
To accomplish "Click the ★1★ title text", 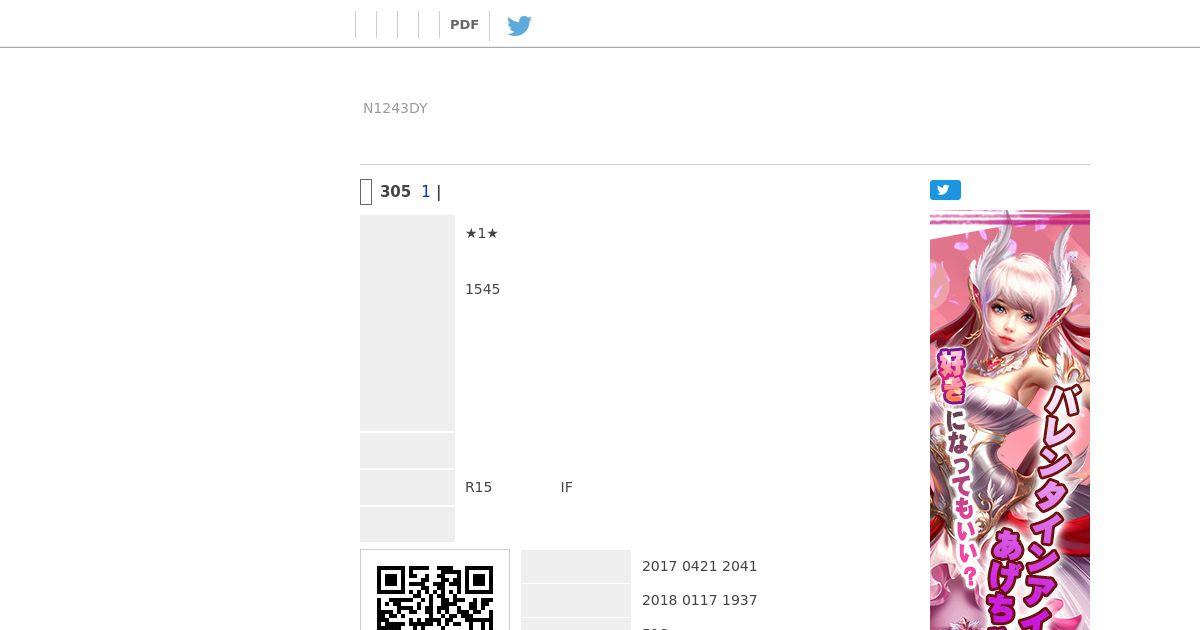I will pos(482,233).
